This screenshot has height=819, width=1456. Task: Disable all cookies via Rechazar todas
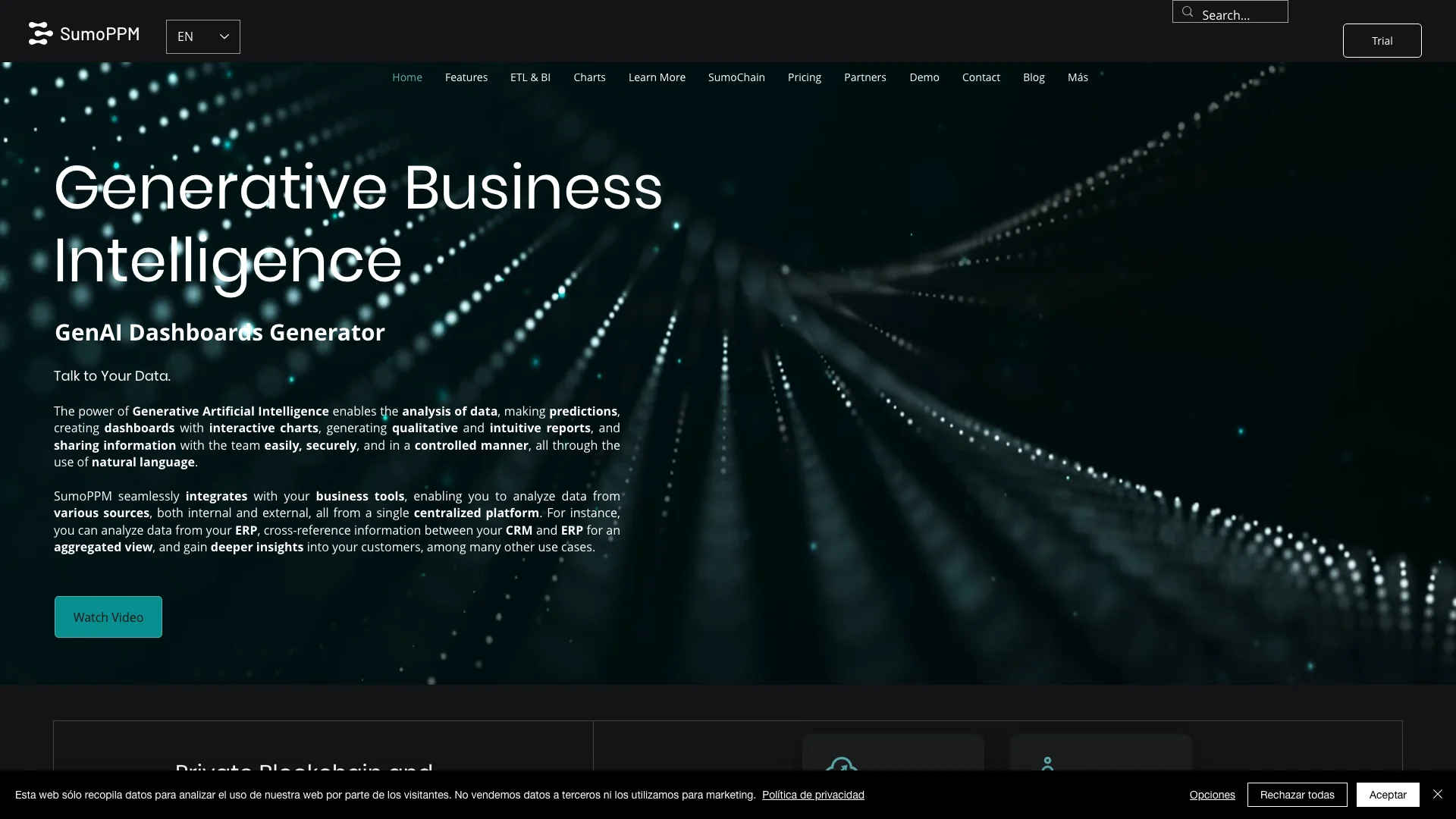[1297, 794]
